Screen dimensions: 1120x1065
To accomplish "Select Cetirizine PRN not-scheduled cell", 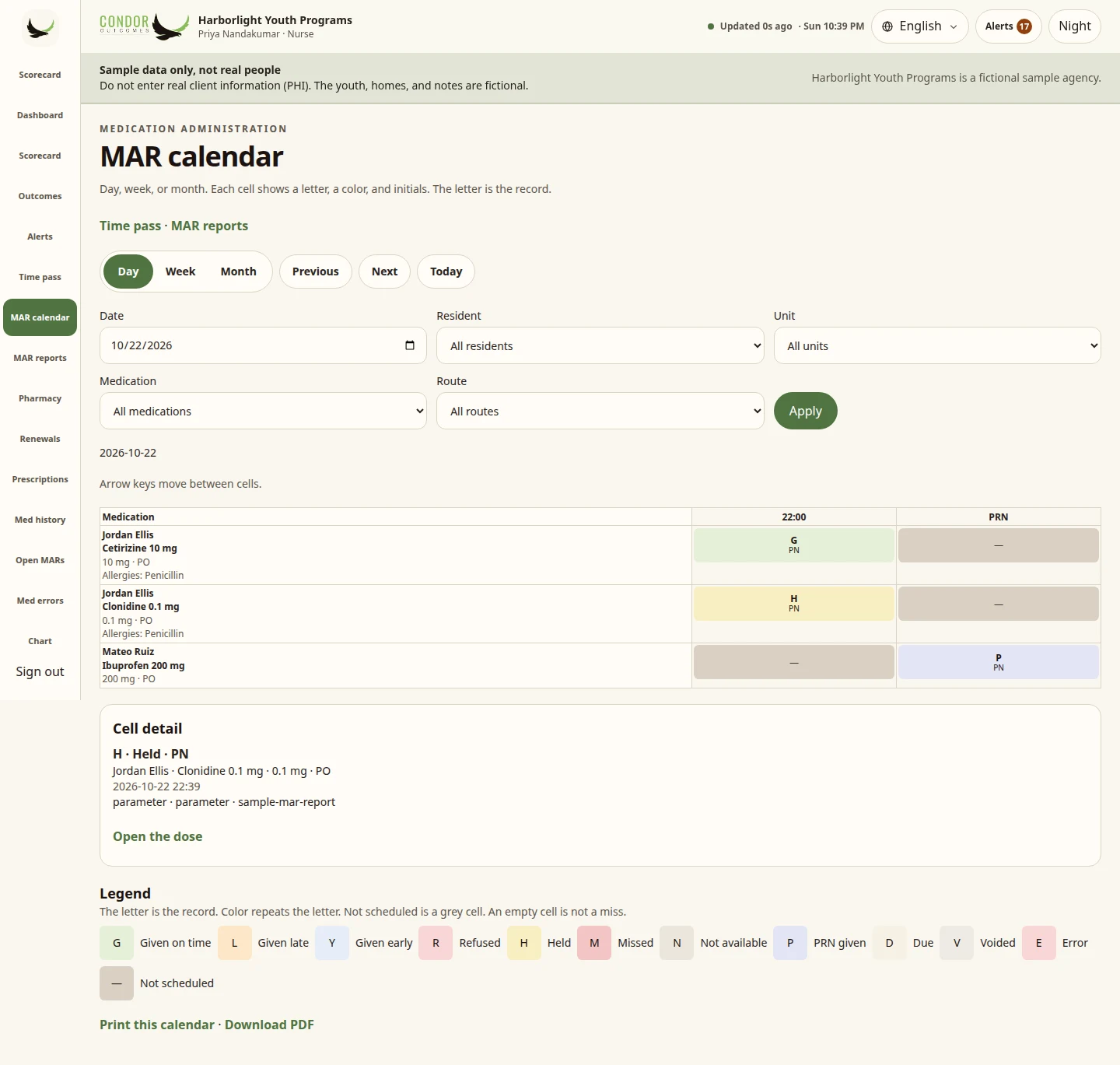I will 999,545.
